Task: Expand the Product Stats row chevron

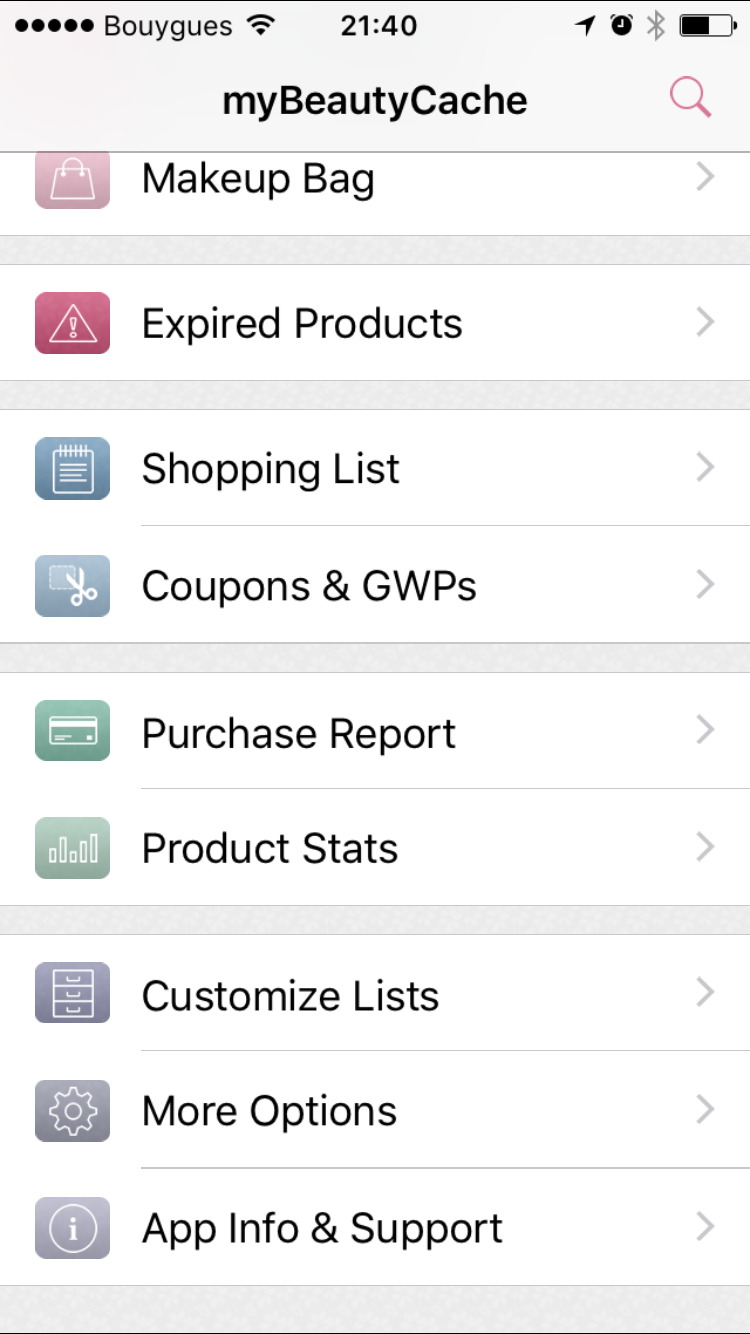Action: (706, 848)
